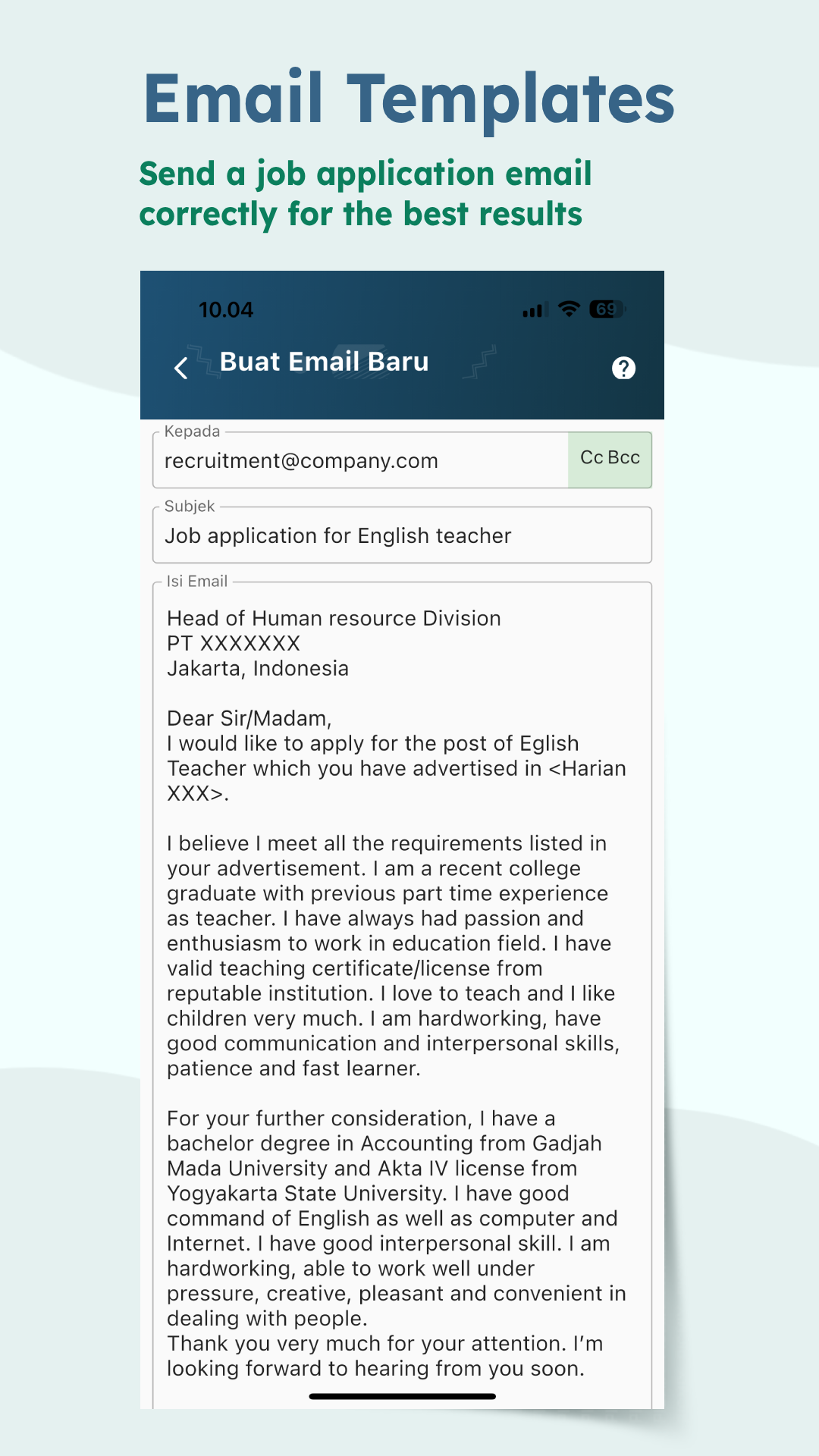This screenshot has height=1456, width=819.
Task: Tap the home indicator bar
Action: [x=402, y=1396]
